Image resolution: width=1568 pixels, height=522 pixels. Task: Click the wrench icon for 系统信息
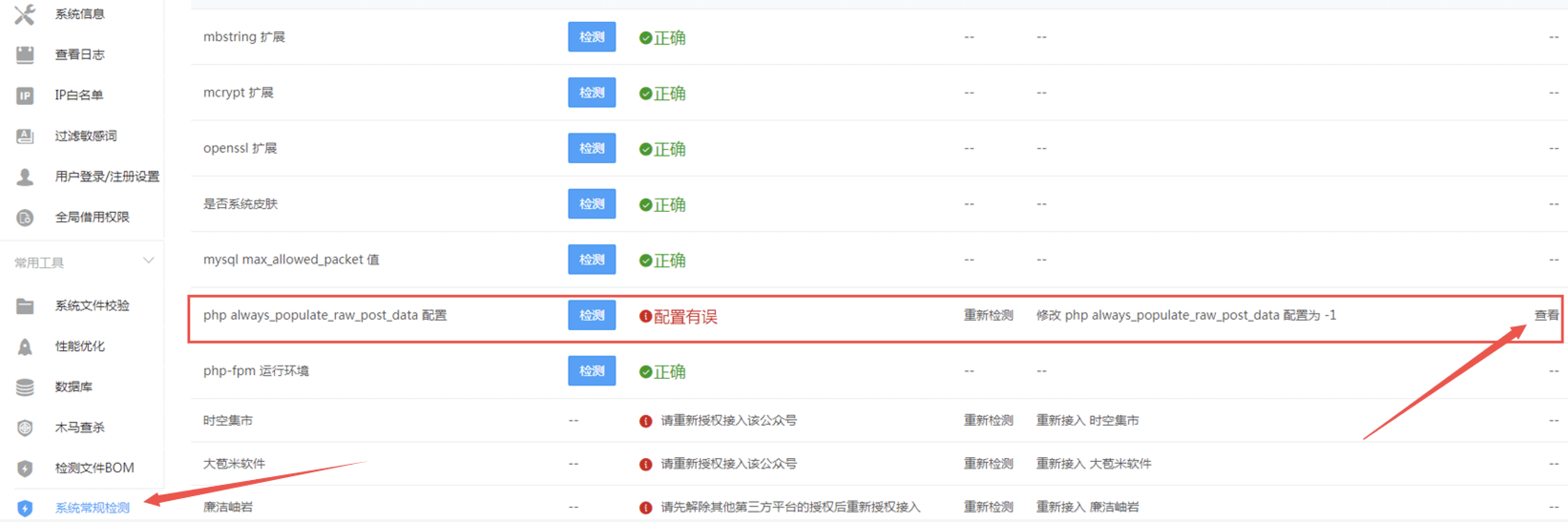24,14
